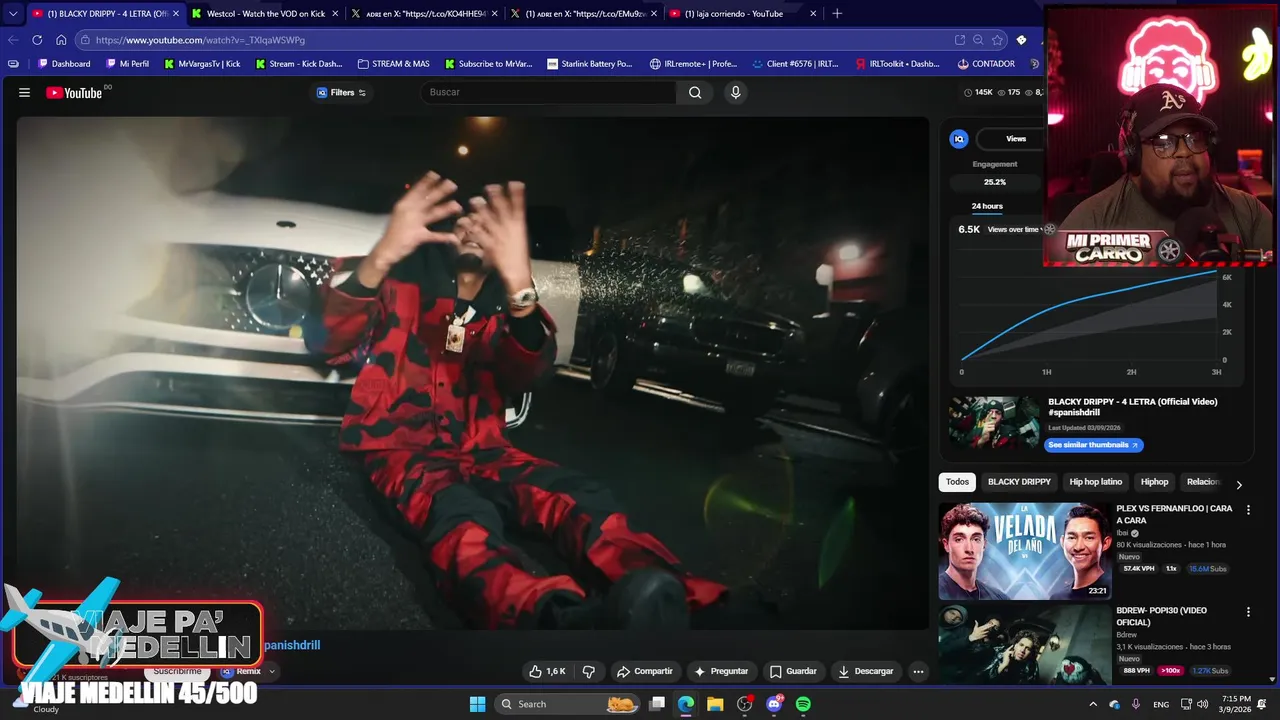Select the Hip hop latino chip

[1096, 482]
